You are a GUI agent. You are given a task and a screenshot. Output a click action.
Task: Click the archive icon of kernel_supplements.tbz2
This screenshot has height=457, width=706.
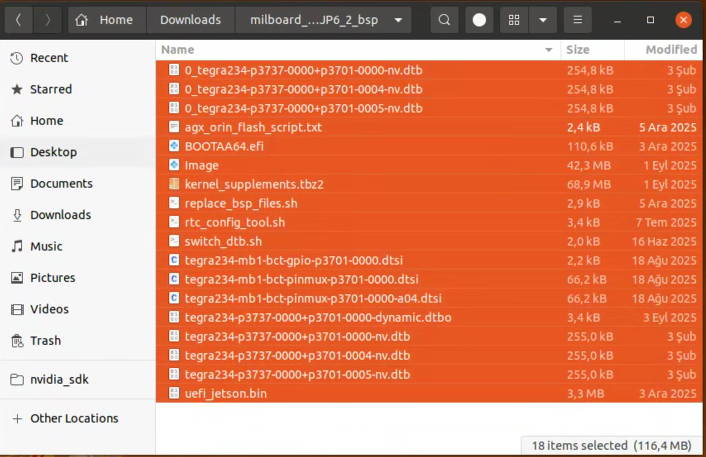click(174, 184)
